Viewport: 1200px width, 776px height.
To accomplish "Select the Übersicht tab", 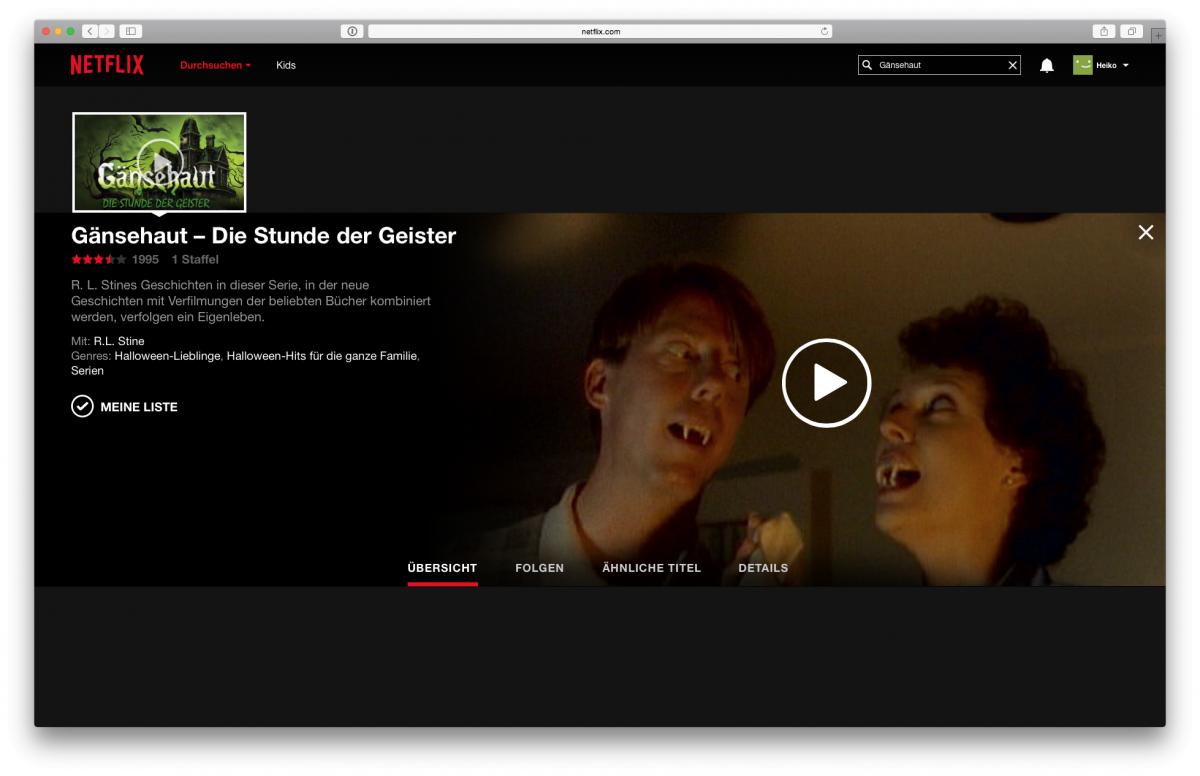I will 442,568.
